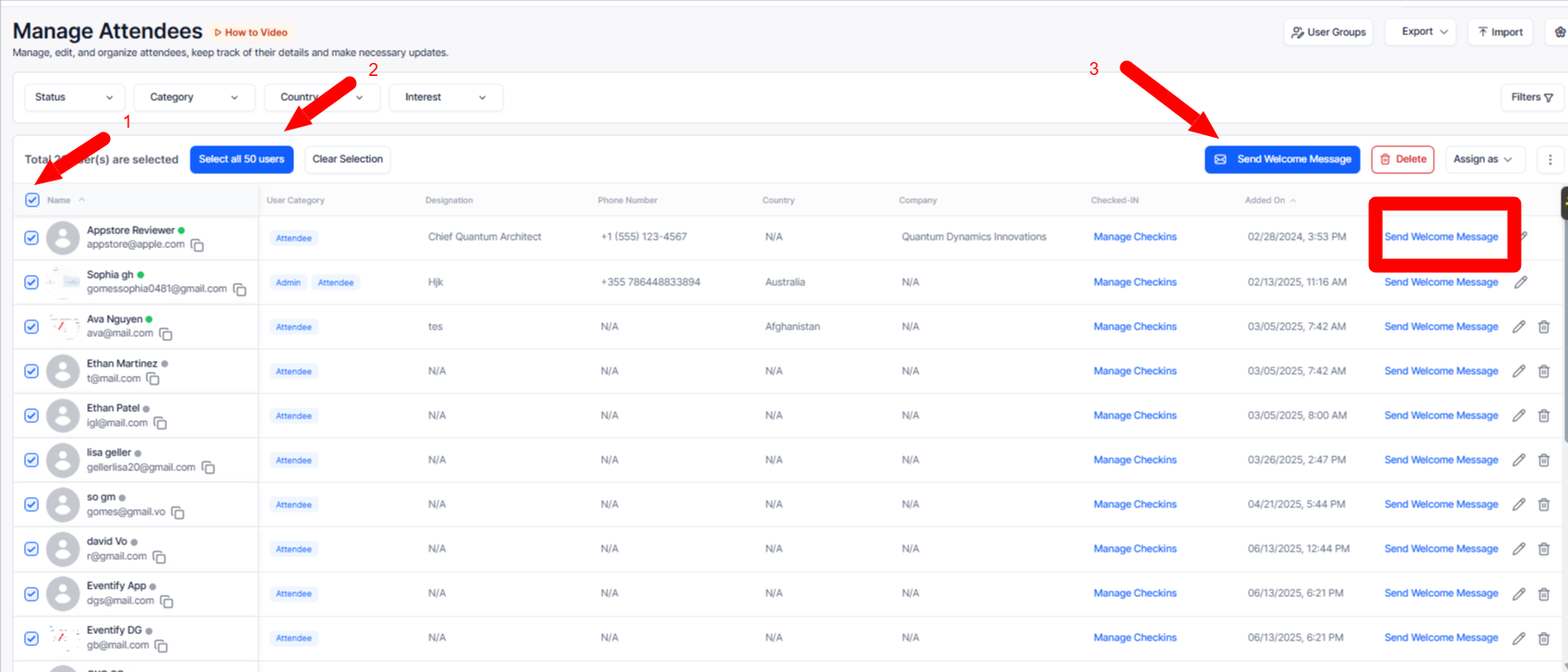Uncheck the Appstore Reviewer row checkbox

31,238
